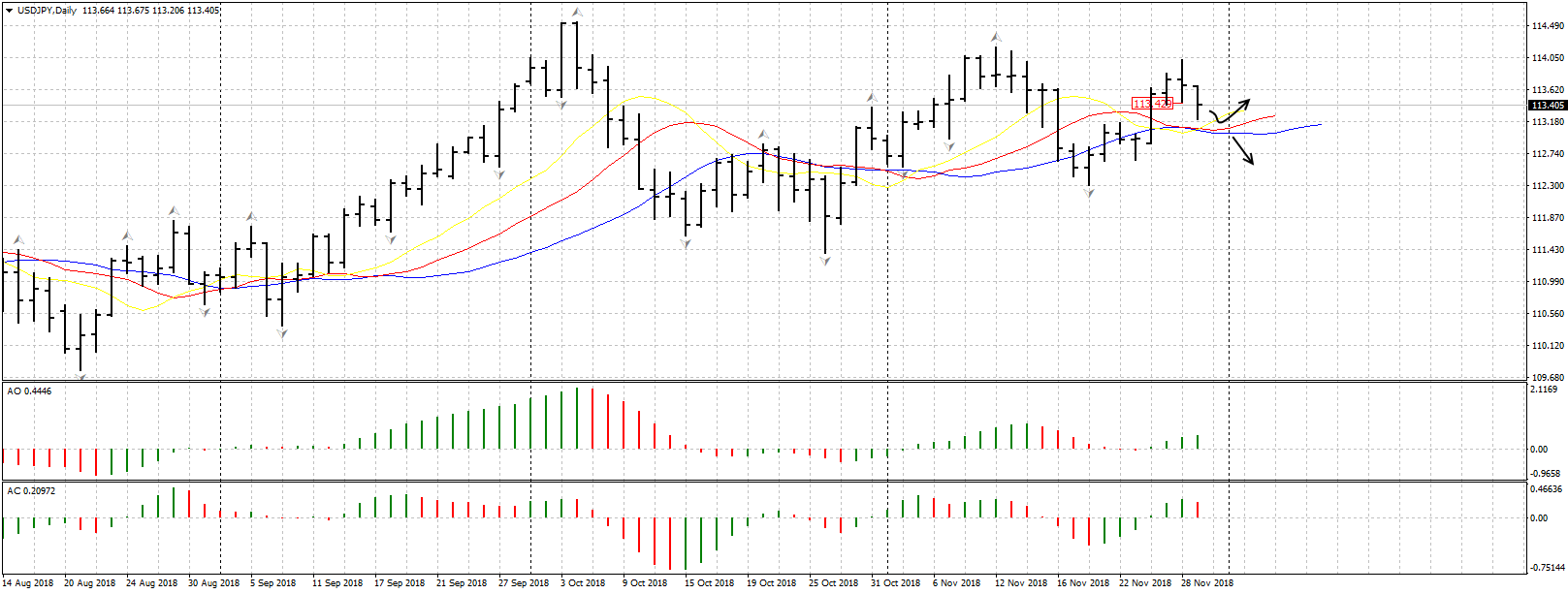This screenshot has height=594, width=1568.
Task: Click the 2.1169 value on AO scale
Action: 1544,390
